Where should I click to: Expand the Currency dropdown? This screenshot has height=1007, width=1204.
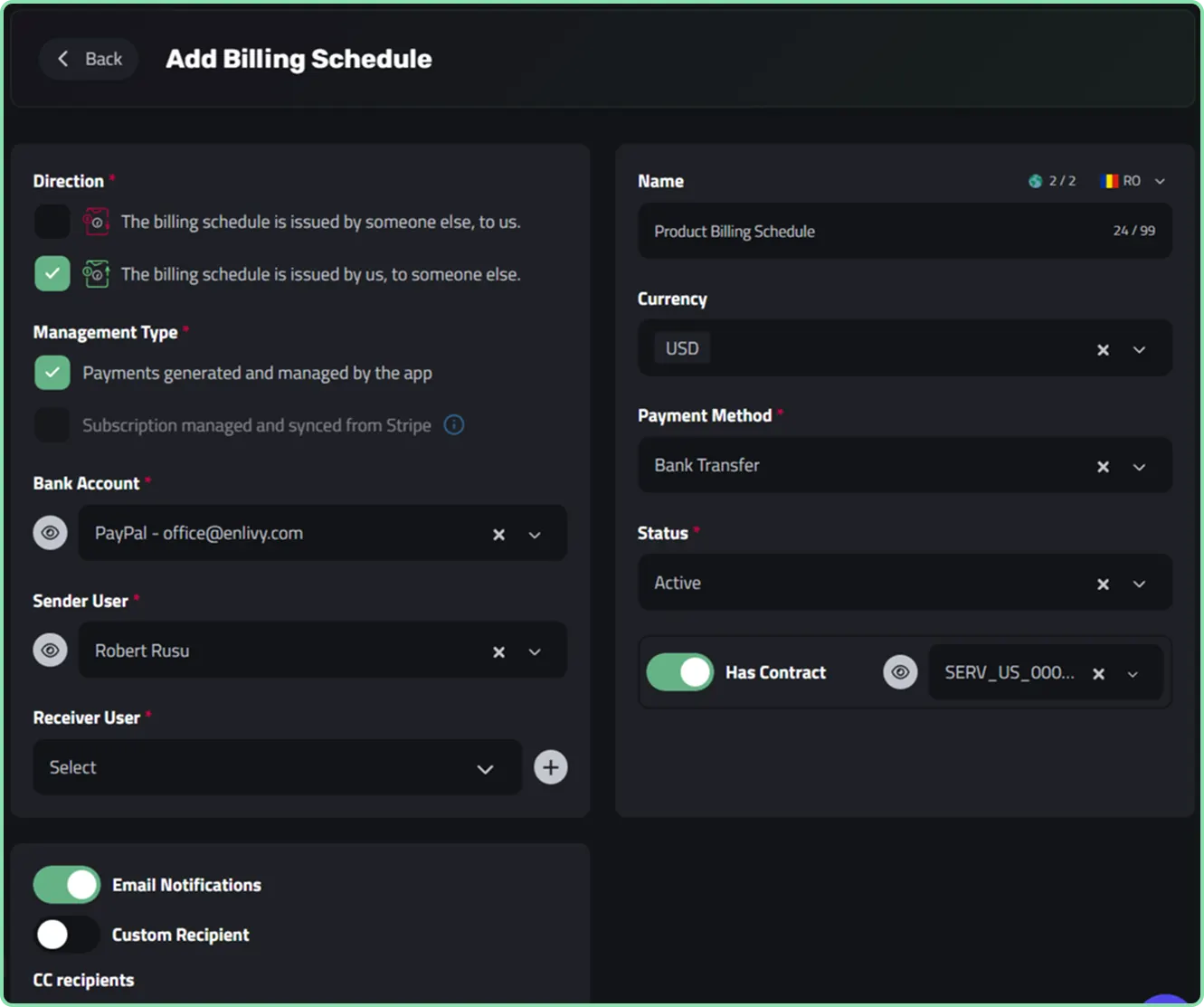pos(1139,350)
